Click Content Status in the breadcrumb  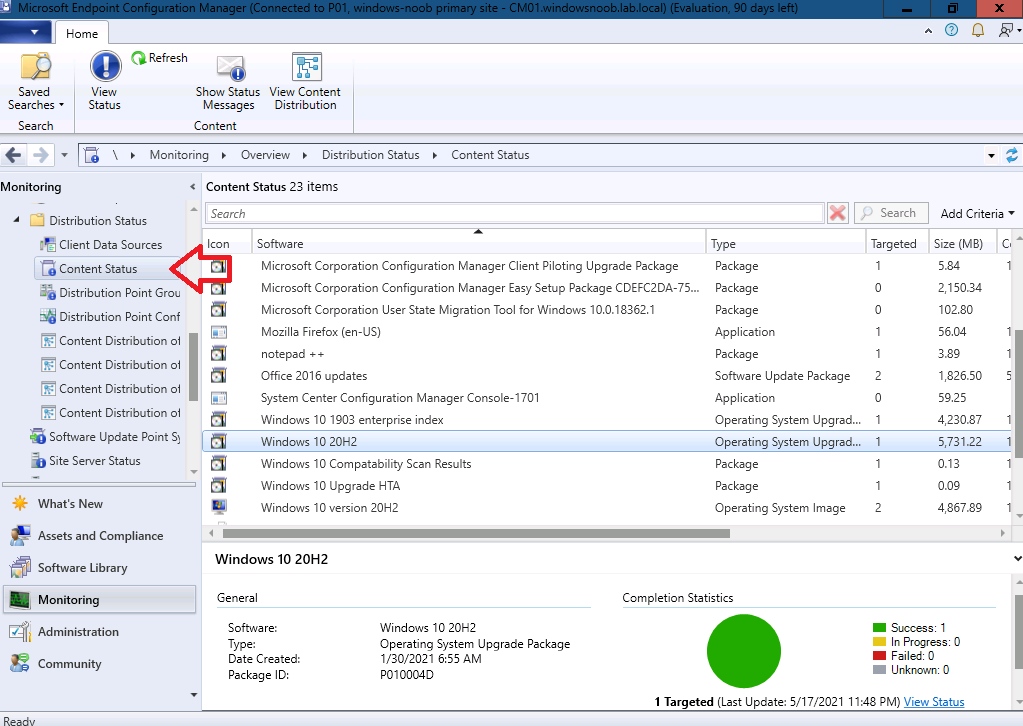pyautogui.click(x=490, y=155)
